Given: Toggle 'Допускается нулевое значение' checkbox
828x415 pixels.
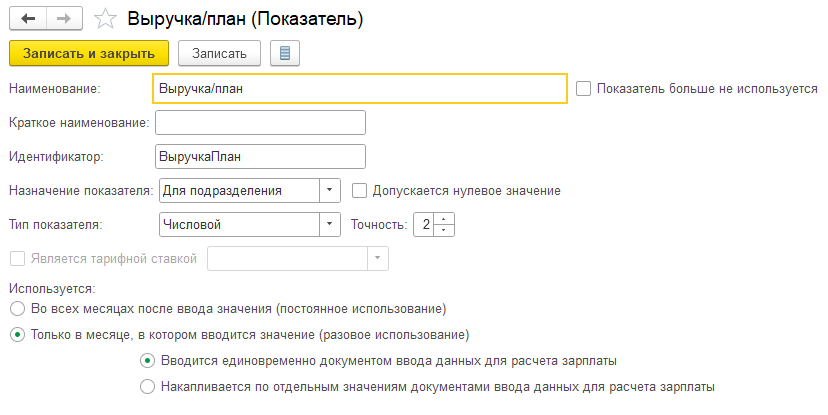Looking at the screenshot, I should (358, 190).
